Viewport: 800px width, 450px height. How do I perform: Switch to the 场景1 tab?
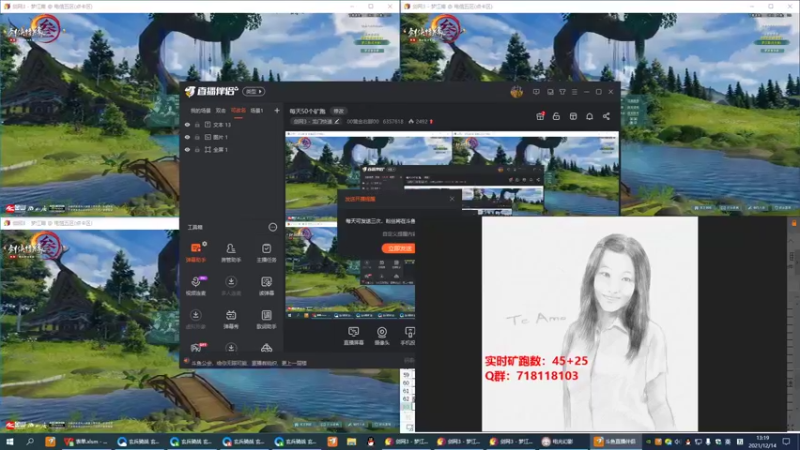click(x=257, y=111)
